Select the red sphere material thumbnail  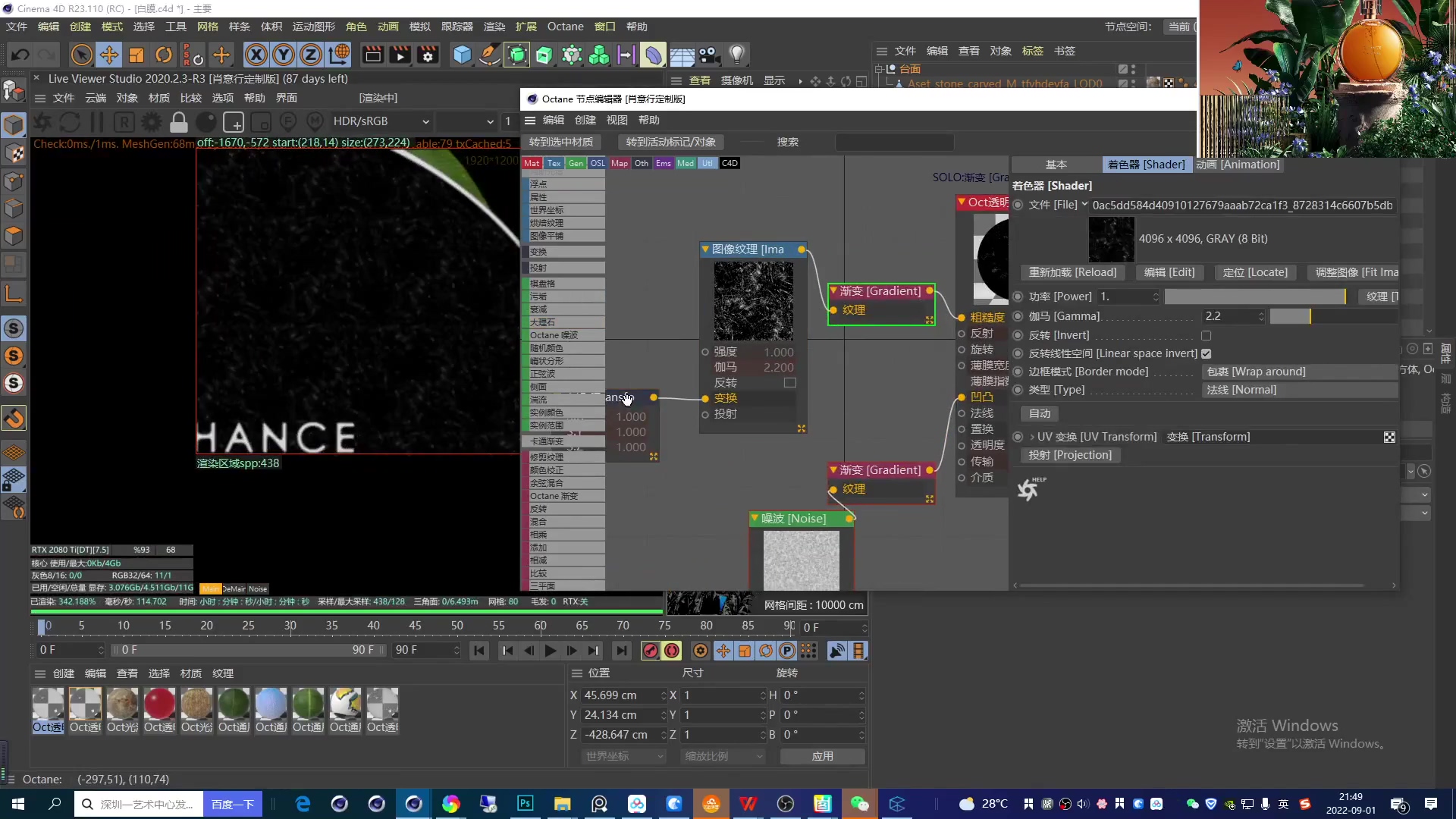click(159, 704)
